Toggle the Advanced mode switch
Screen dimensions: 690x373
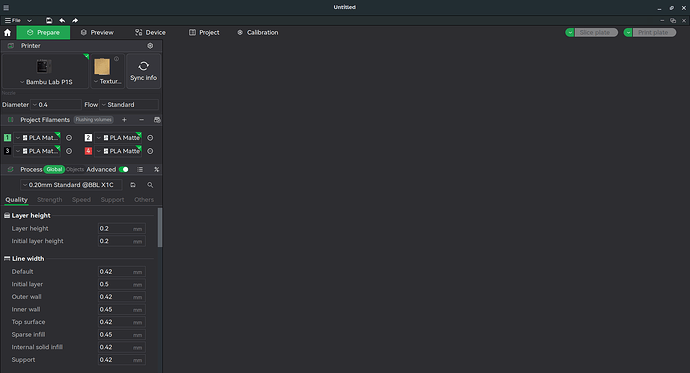[x=124, y=169]
